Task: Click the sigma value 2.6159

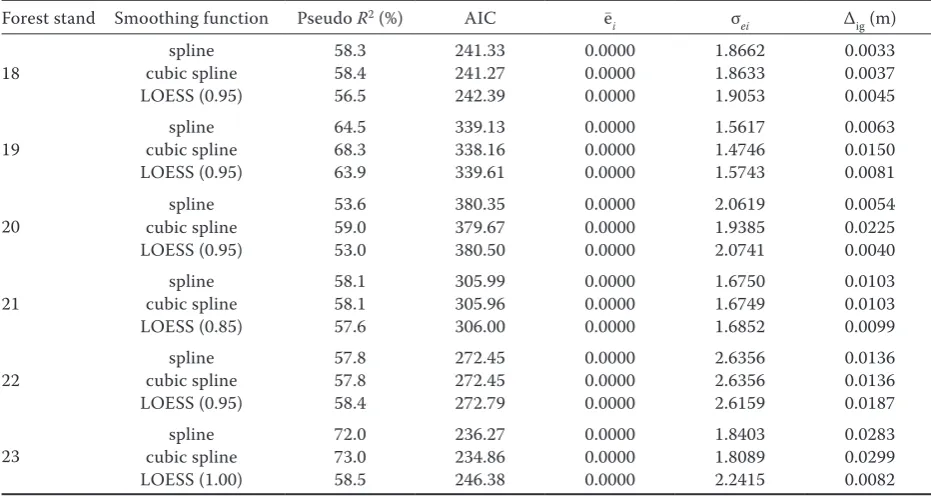Action: (x=739, y=404)
